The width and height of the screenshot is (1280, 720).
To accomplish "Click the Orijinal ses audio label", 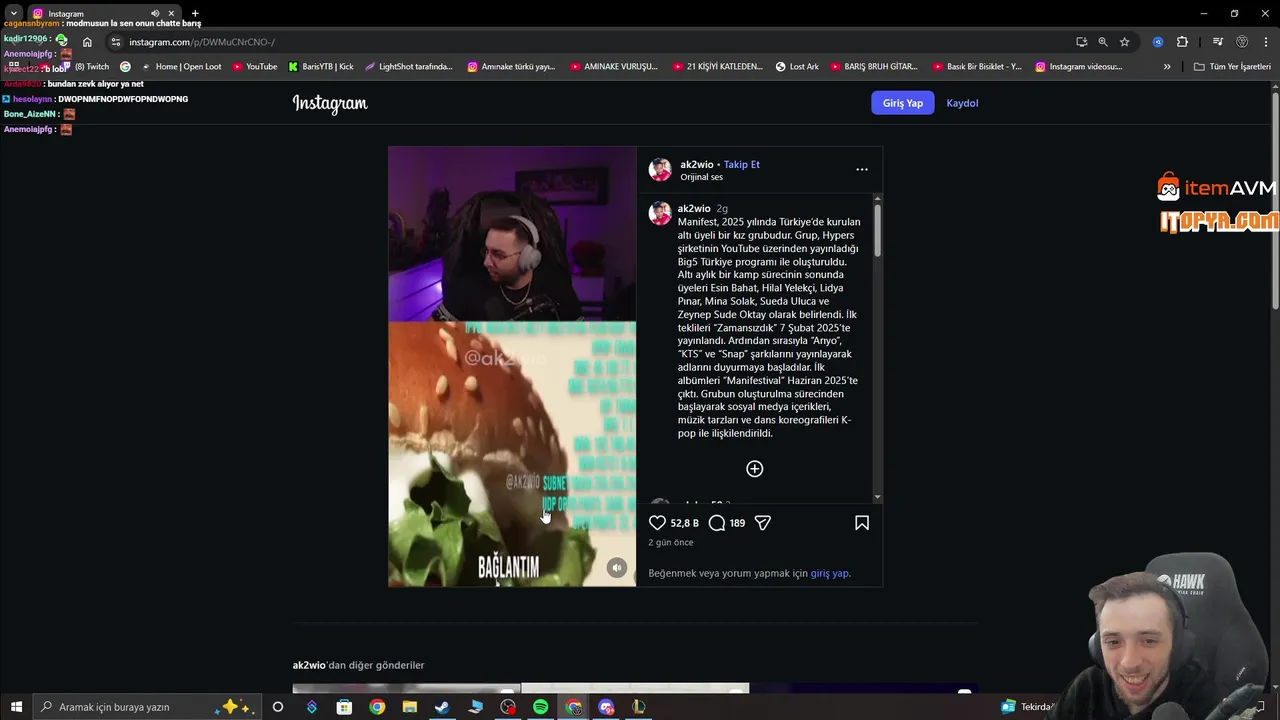I will [x=701, y=177].
